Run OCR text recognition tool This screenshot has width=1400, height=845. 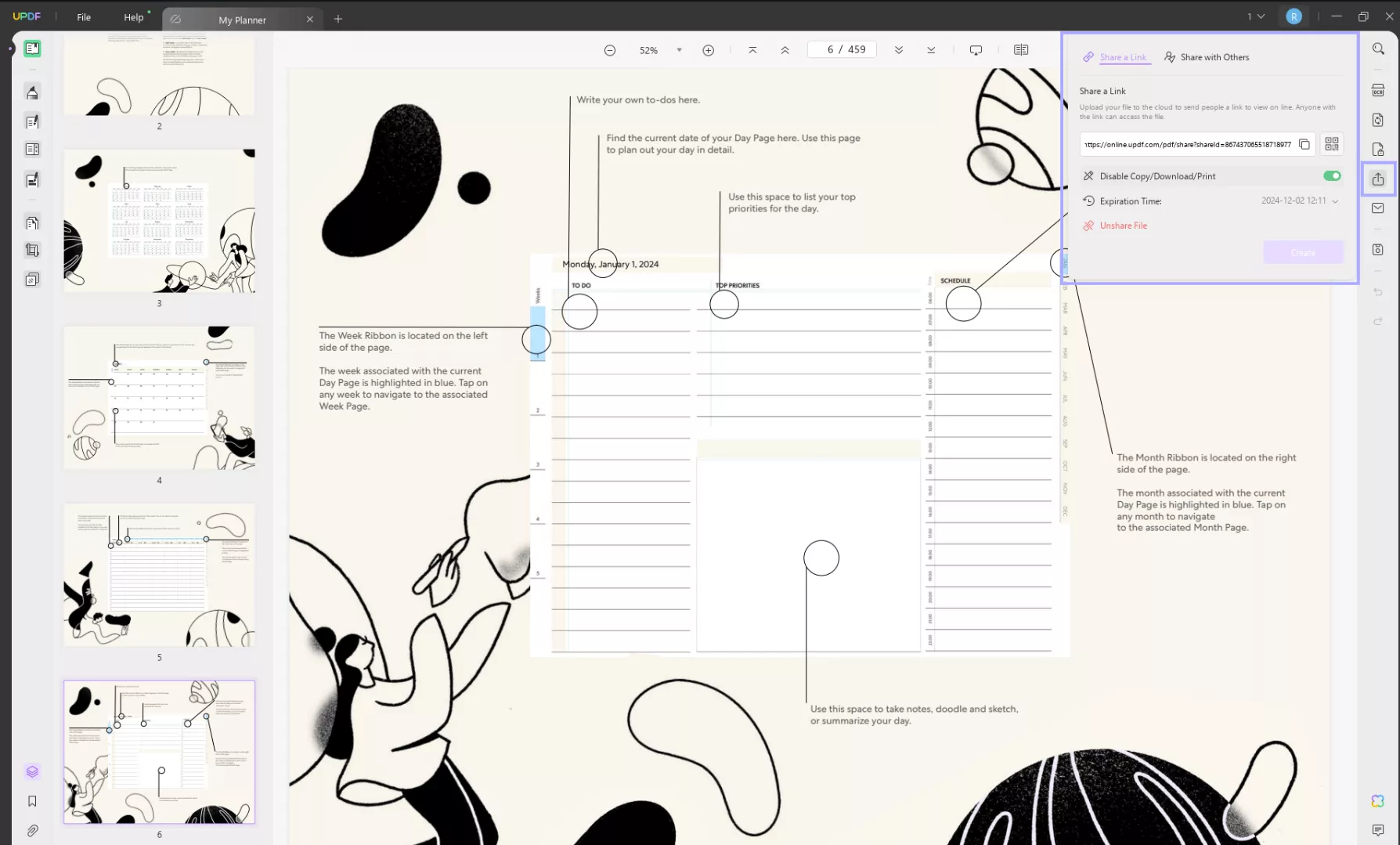(x=1378, y=91)
